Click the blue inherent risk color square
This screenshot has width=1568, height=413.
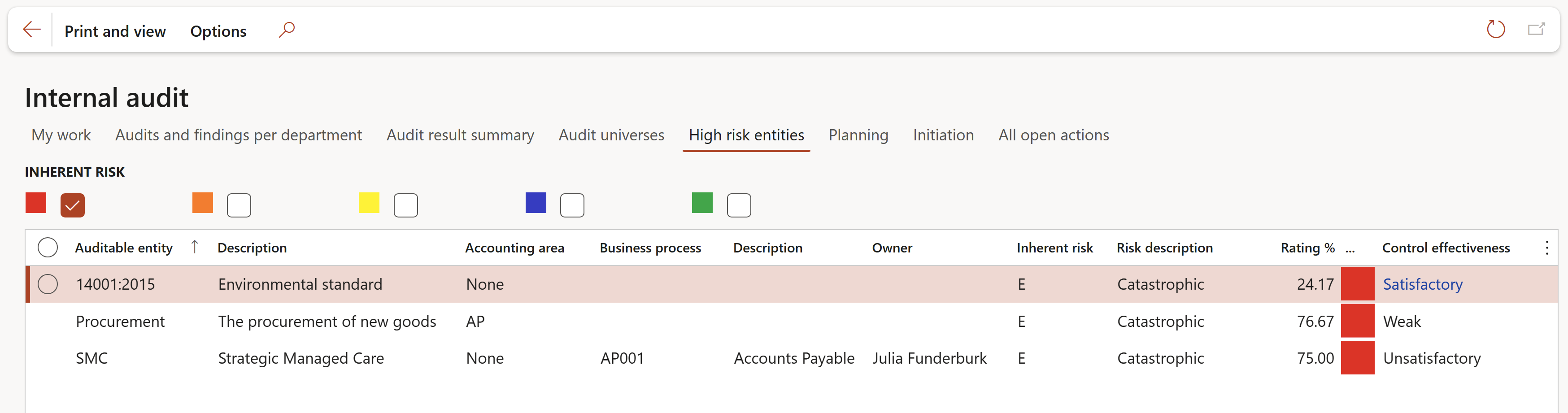click(536, 203)
